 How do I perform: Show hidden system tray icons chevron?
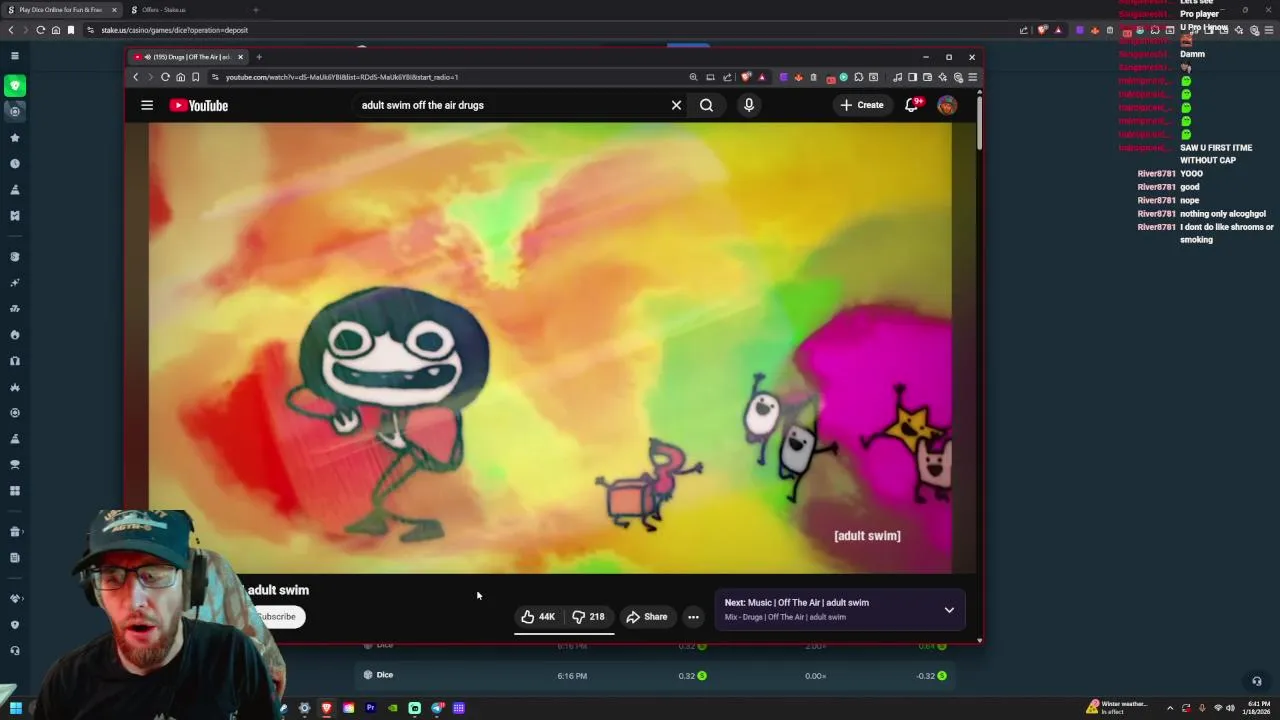click(1170, 708)
